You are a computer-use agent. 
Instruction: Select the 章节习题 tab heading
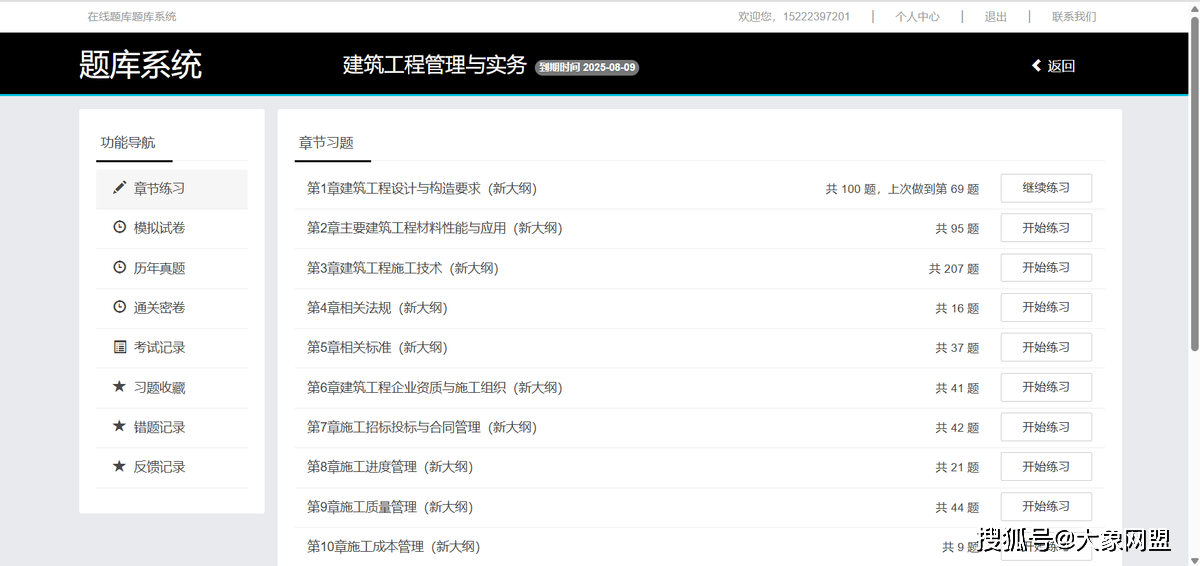click(x=326, y=143)
